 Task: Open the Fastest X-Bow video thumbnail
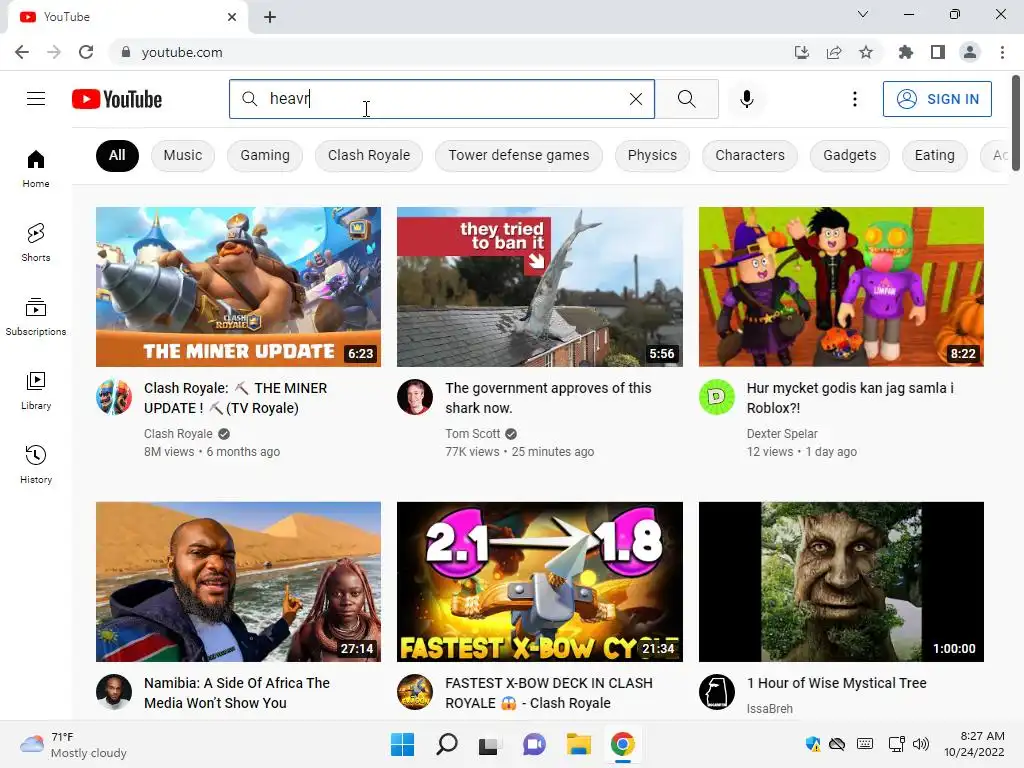coord(539,582)
